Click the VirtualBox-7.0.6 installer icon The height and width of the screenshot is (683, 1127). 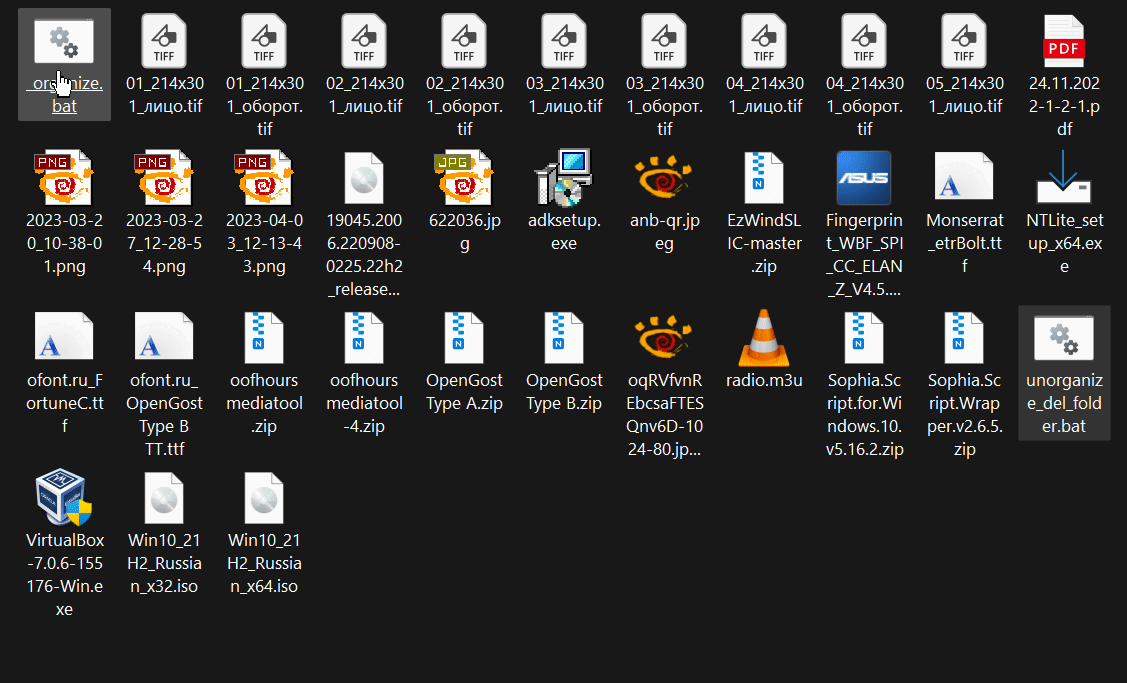tap(64, 498)
